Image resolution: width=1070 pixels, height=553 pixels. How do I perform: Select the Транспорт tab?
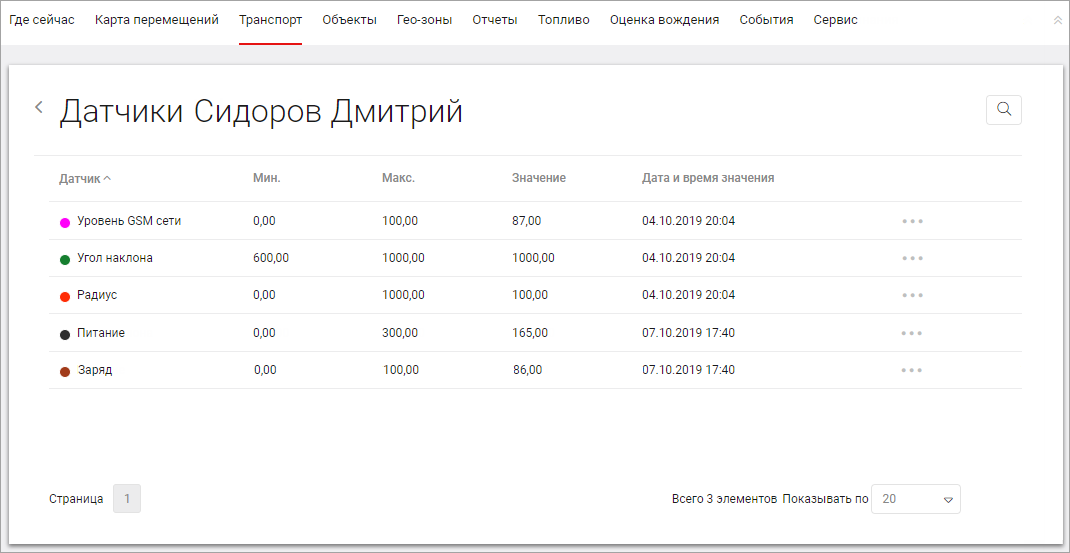[x=270, y=20]
